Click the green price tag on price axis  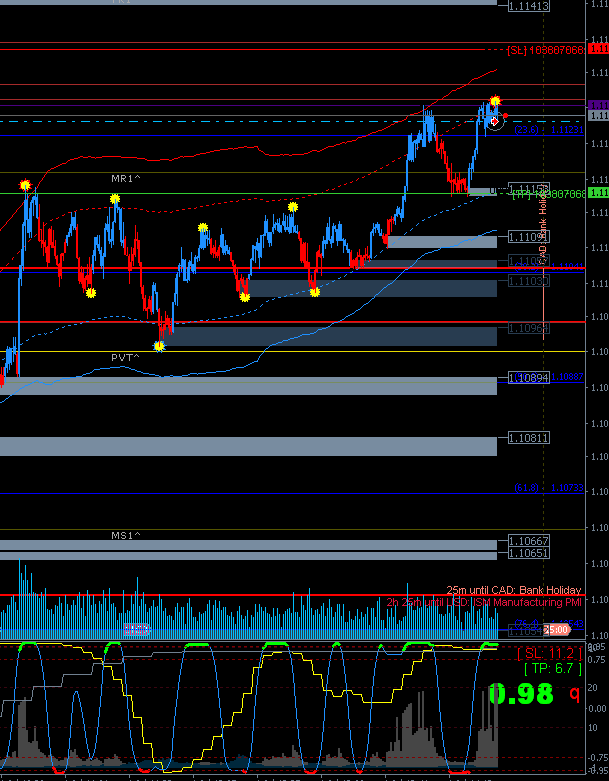point(598,193)
